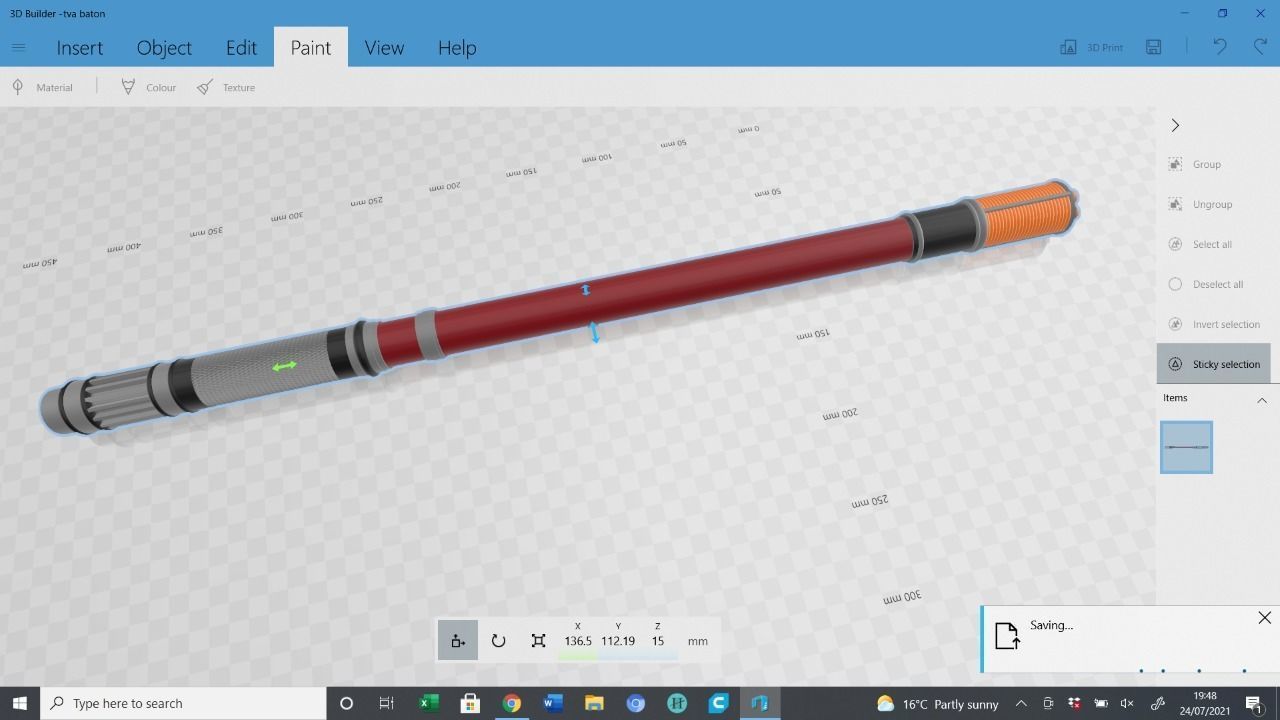Screen dimensions: 1280x720
Task: Click the Z position value 15
Action: (658, 641)
